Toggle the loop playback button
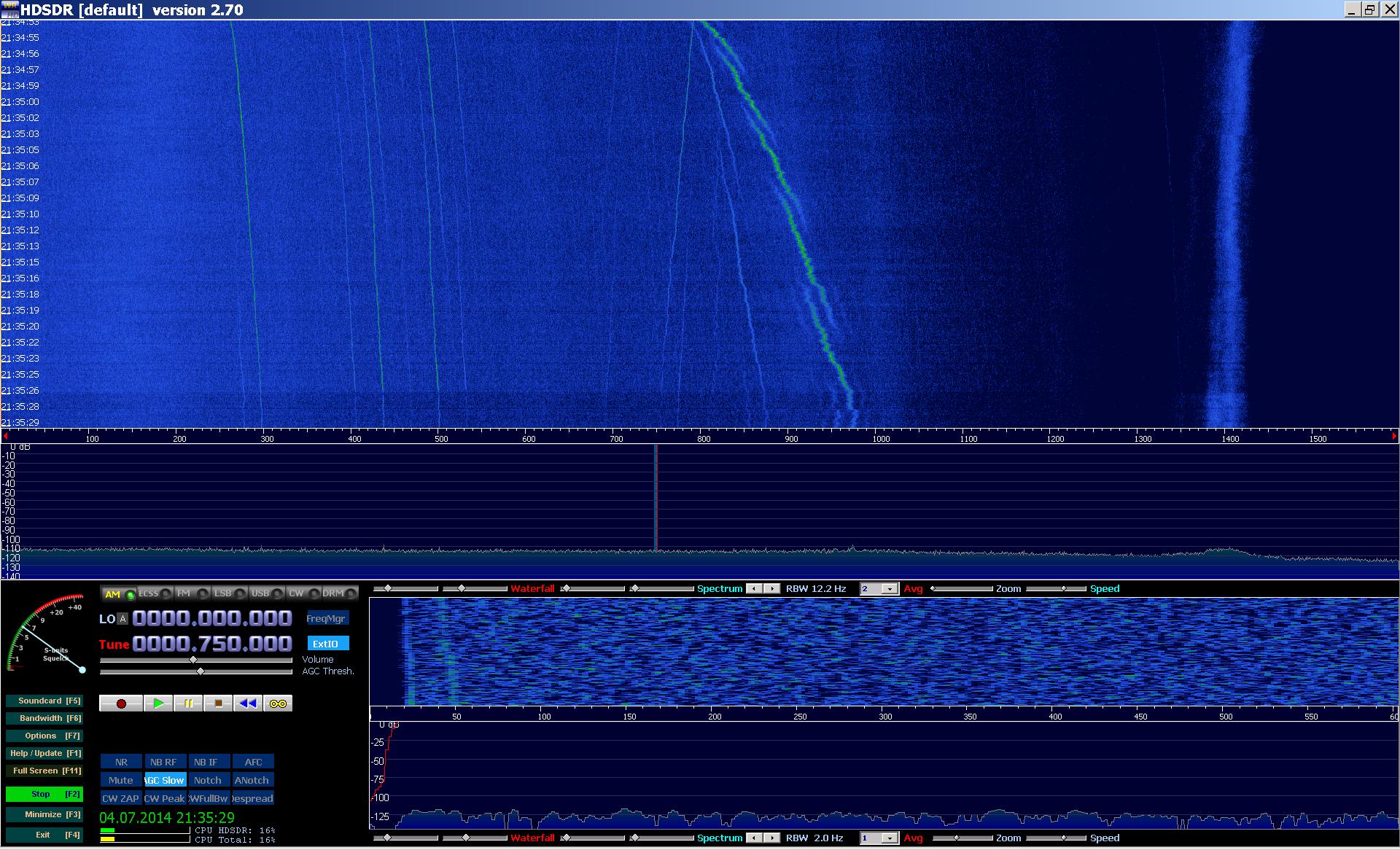The image size is (1400, 850). click(278, 703)
